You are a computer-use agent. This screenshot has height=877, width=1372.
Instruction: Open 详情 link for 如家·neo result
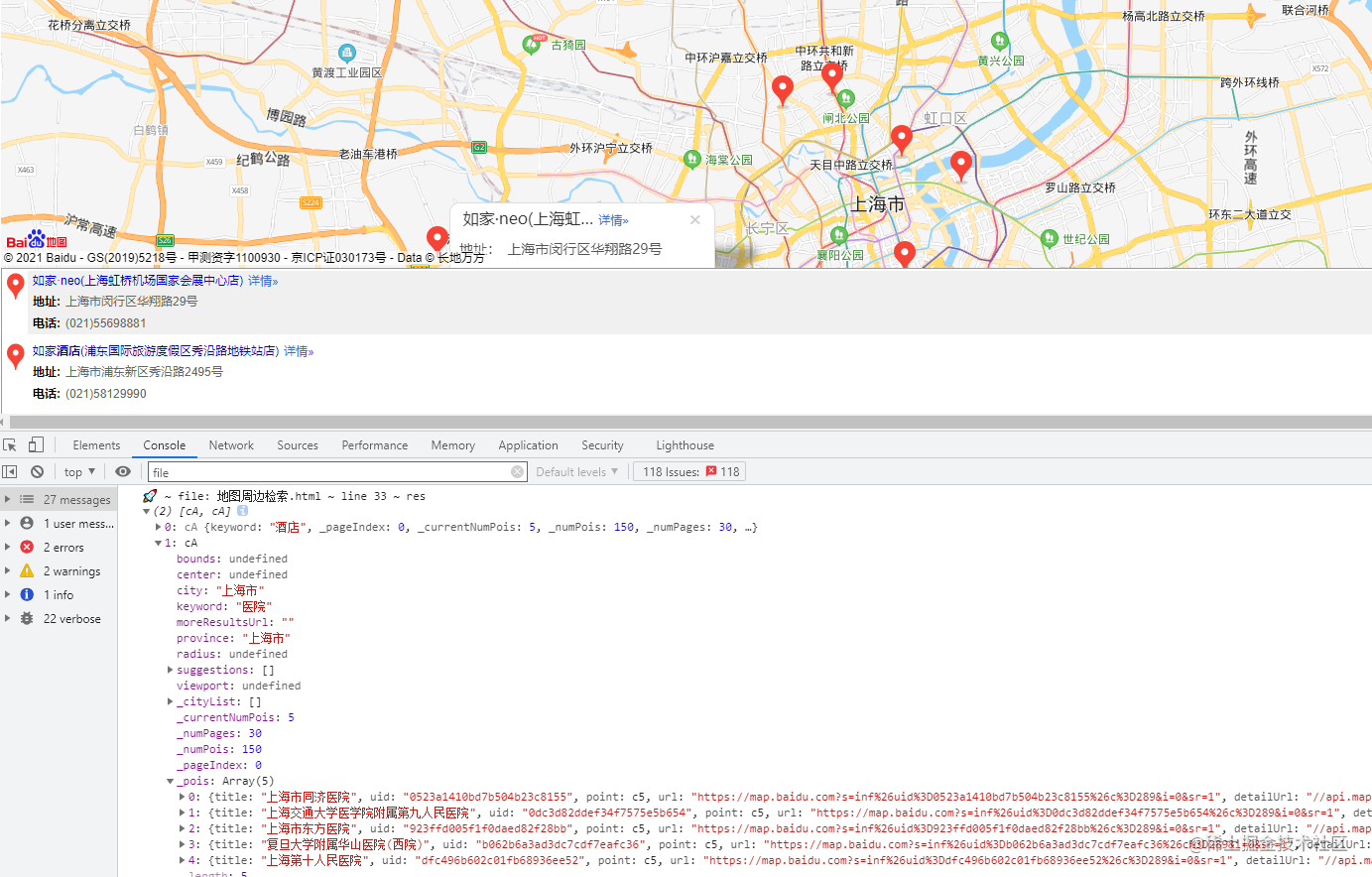(263, 281)
